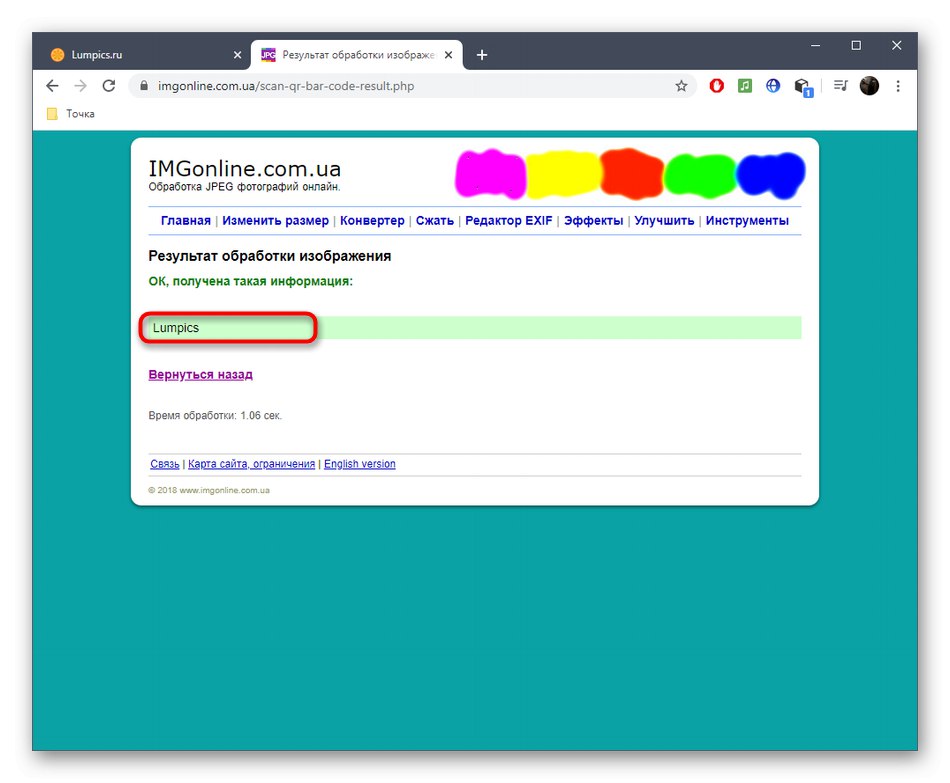Open Редактор EXIF menu link
Image resolution: width=950 pixels, height=783 pixels.
pyautogui.click(x=508, y=221)
